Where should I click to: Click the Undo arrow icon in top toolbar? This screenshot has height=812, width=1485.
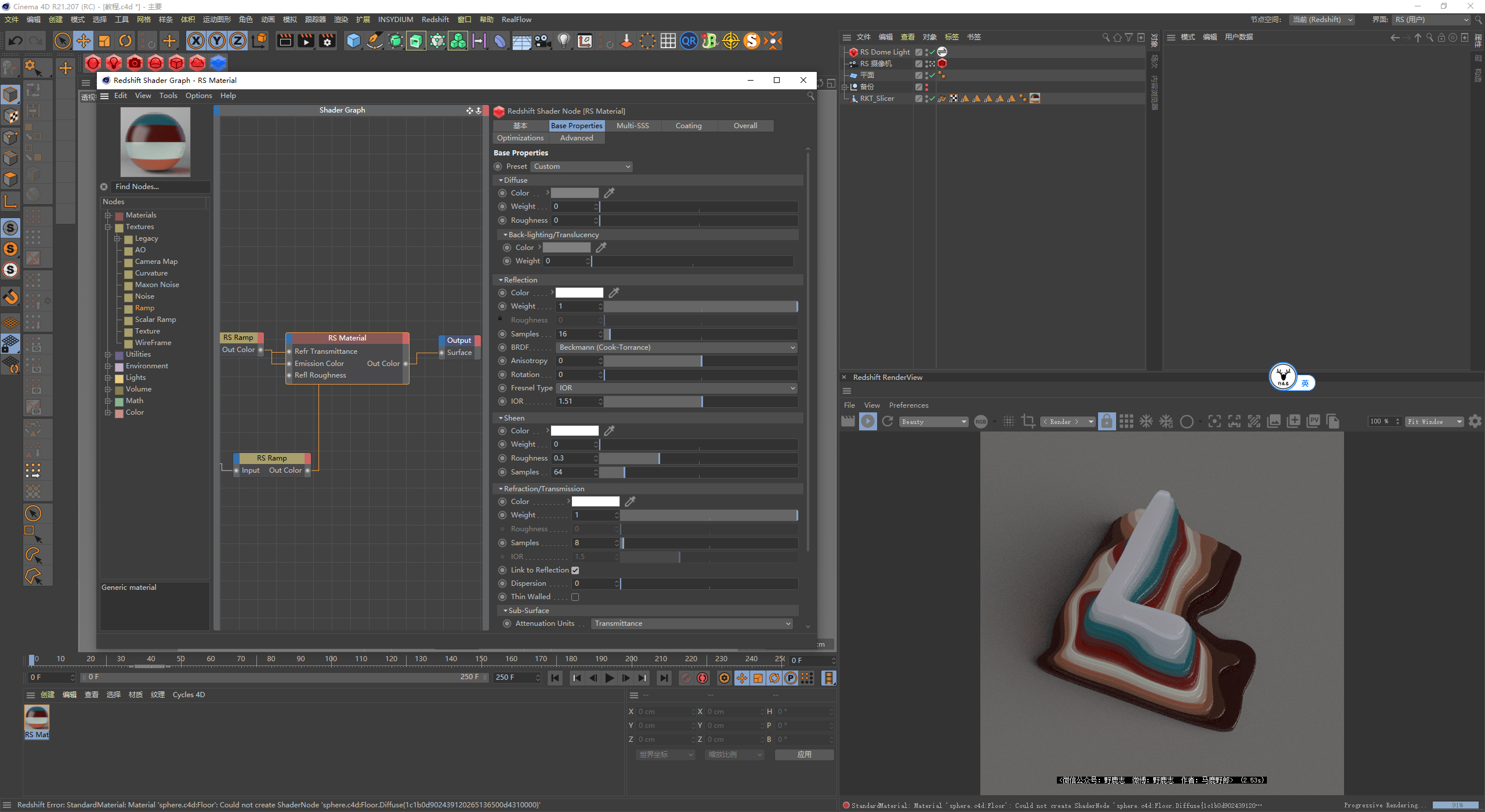tap(16, 41)
